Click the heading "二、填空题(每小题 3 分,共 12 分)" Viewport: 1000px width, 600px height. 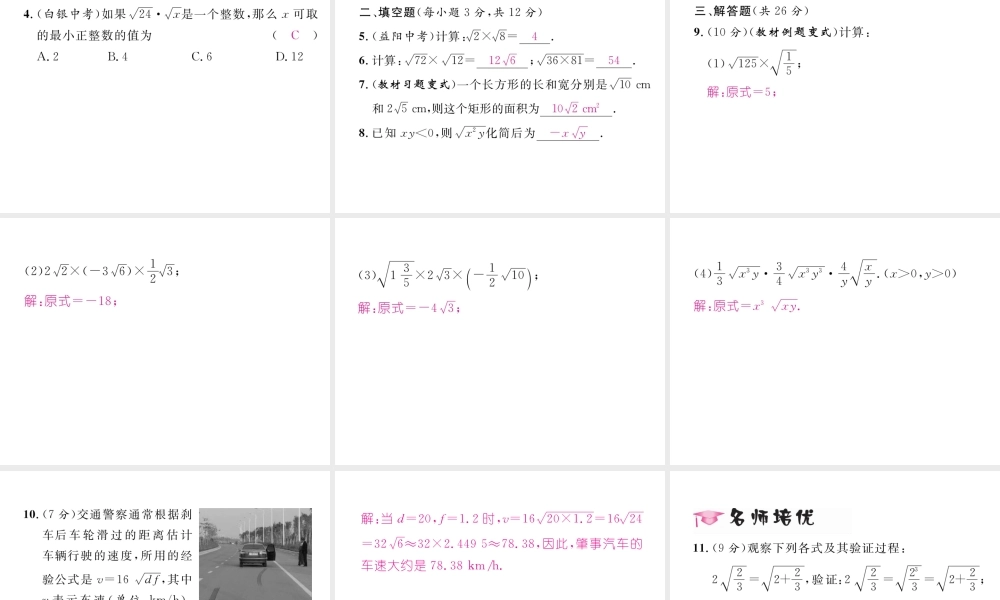[x=451, y=11]
